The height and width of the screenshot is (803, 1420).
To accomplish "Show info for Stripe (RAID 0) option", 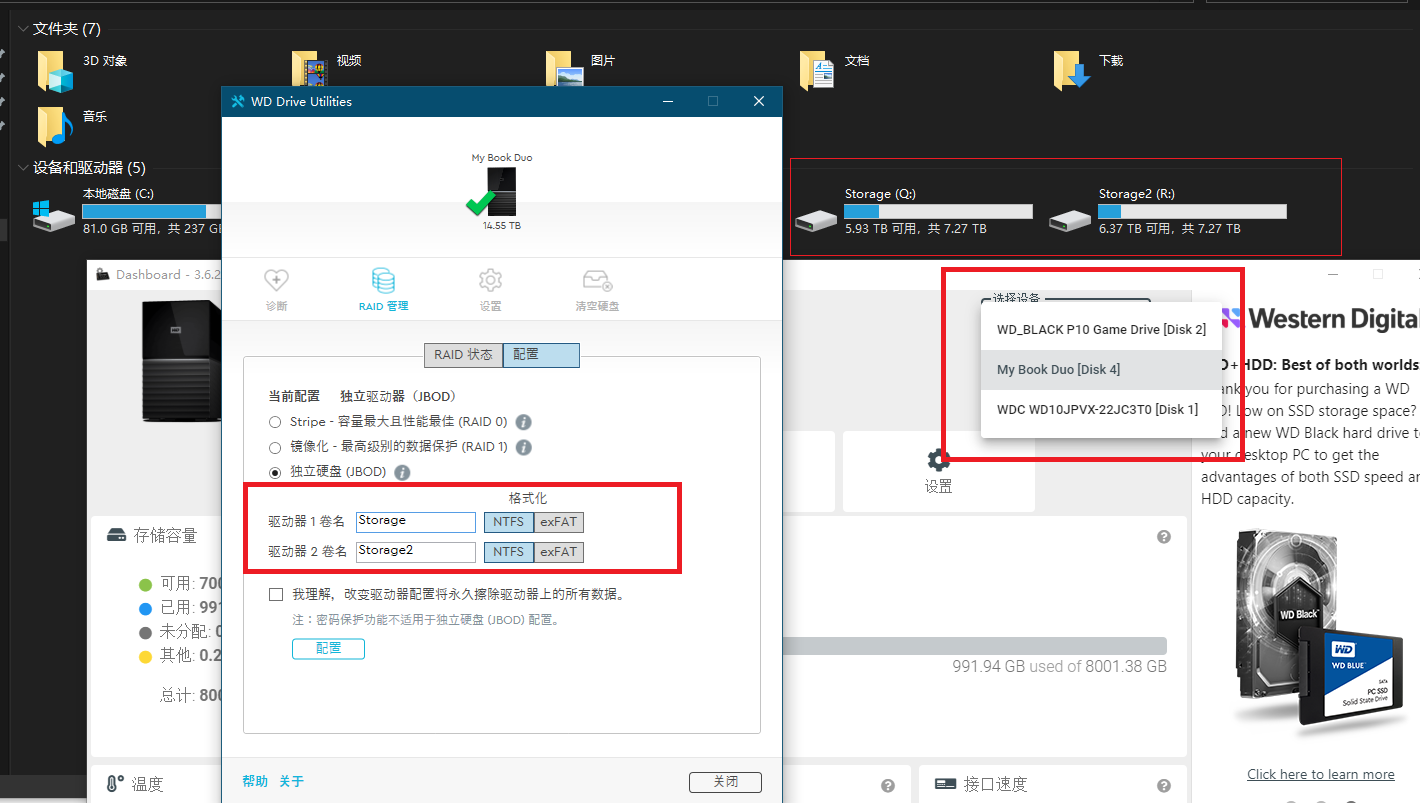I will click(523, 423).
